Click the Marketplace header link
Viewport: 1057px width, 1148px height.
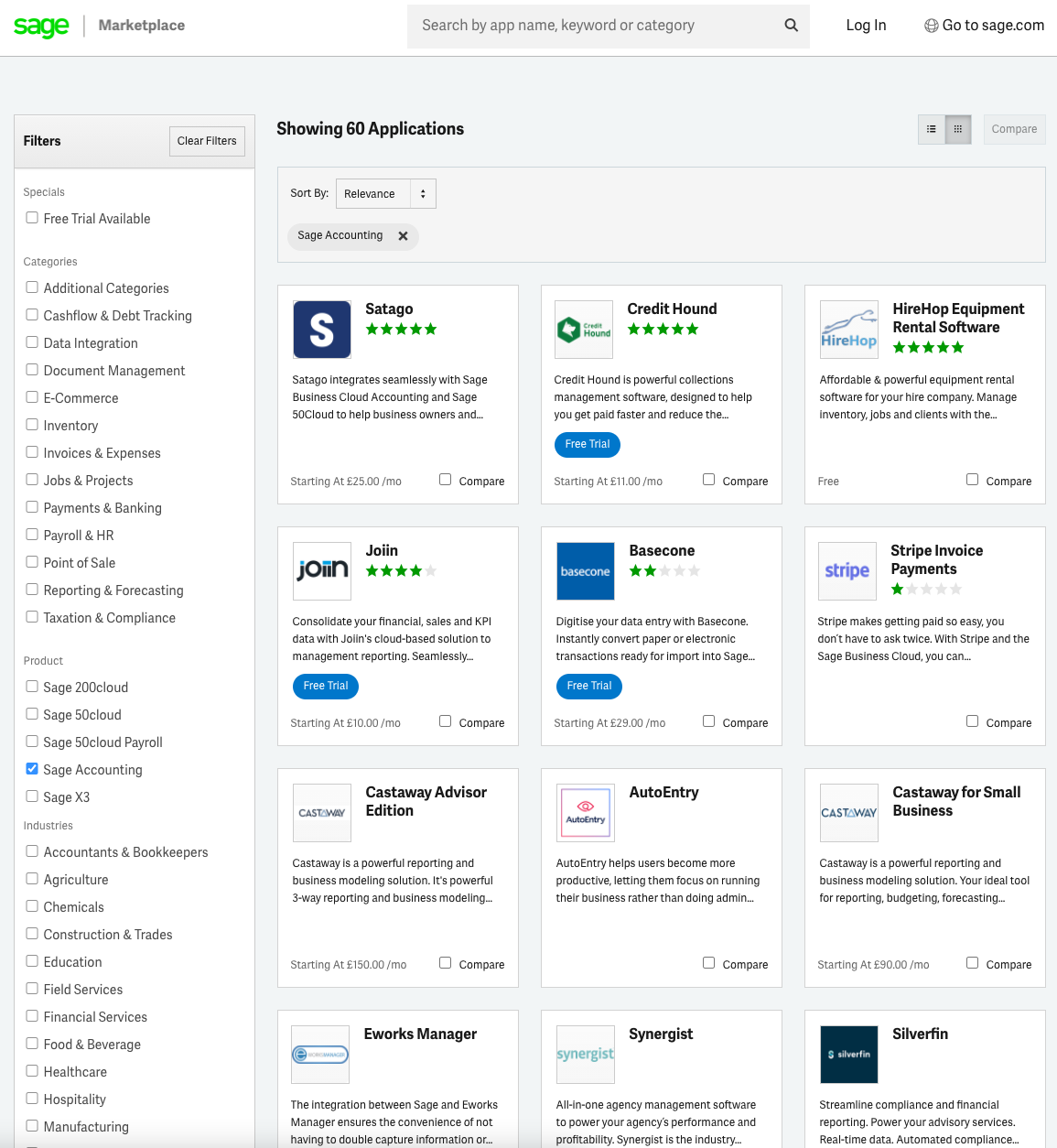pyautogui.click(x=142, y=26)
